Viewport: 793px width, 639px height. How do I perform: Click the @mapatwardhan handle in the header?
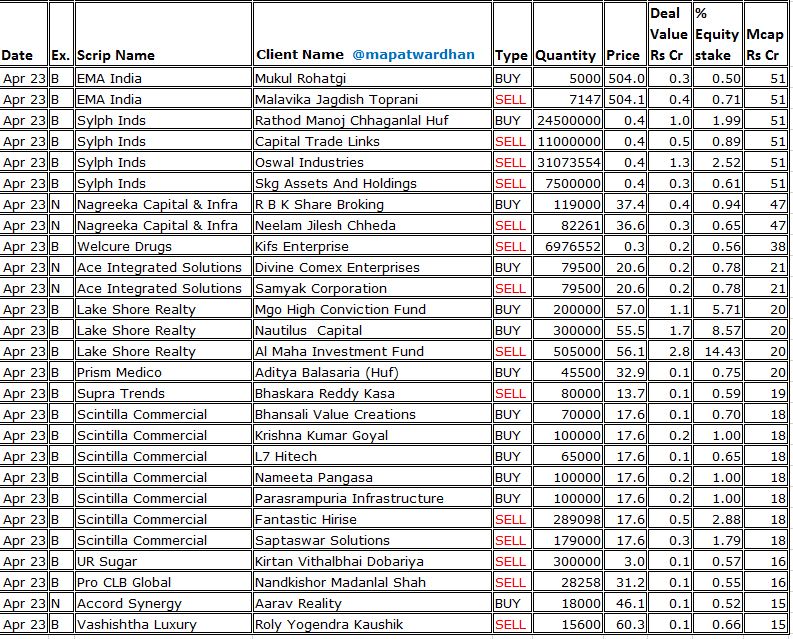[x=413, y=55]
